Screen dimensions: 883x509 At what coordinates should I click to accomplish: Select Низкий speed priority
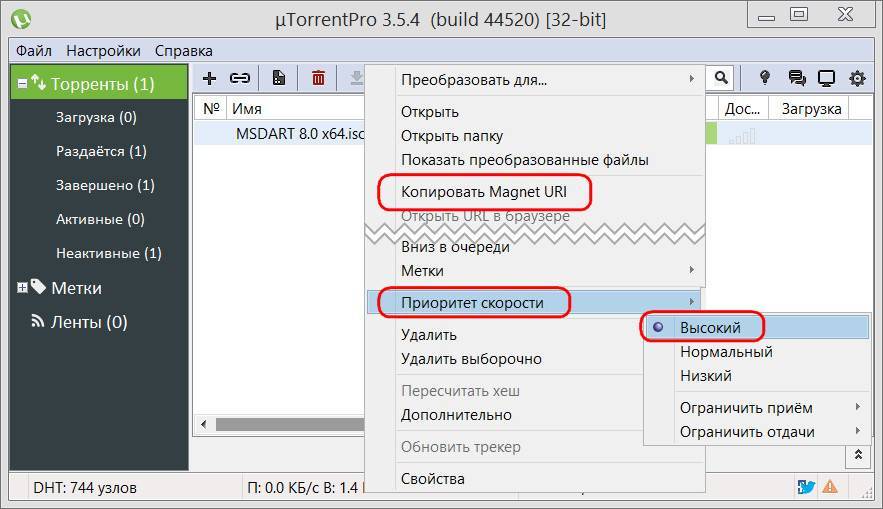(757, 376)
